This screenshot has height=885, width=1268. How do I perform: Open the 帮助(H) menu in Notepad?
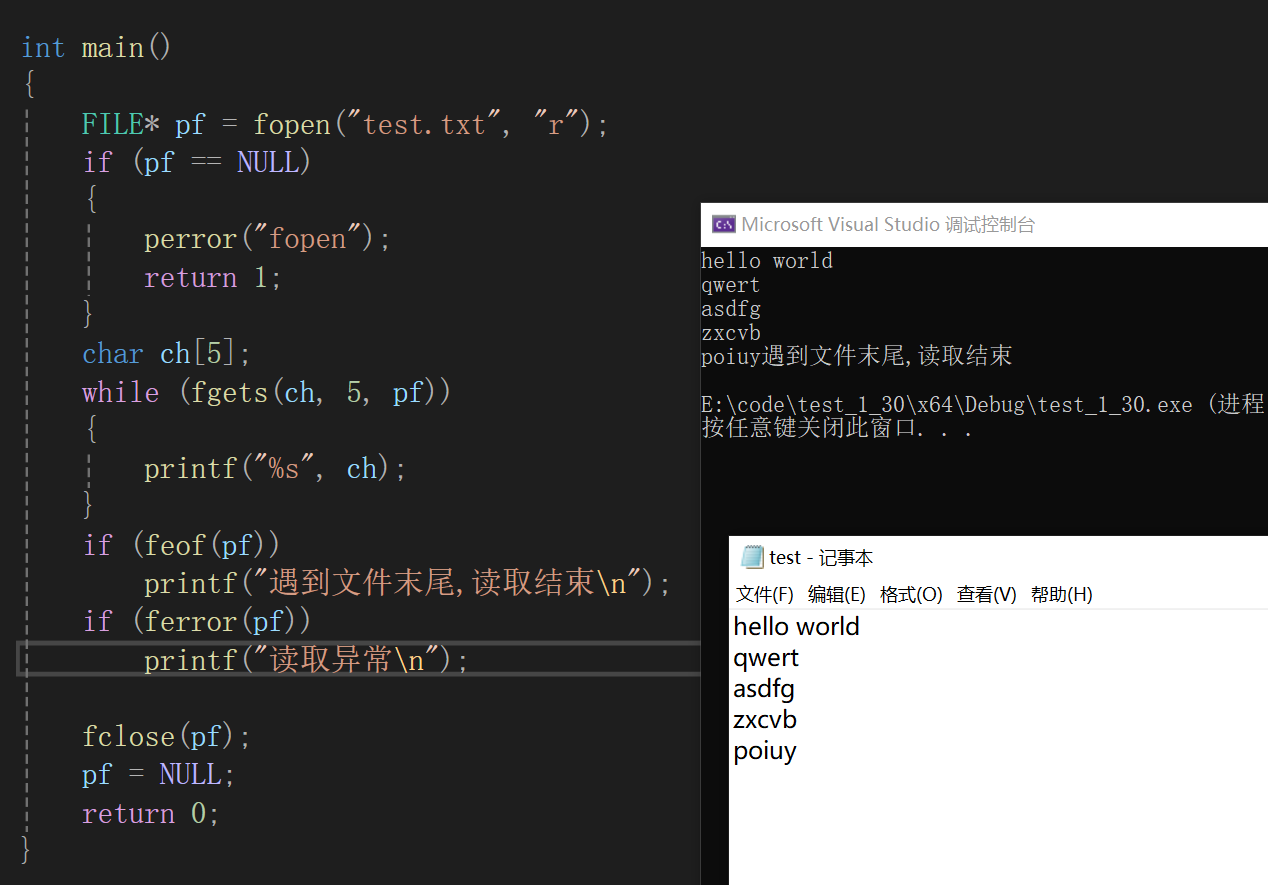[1061, 594]
